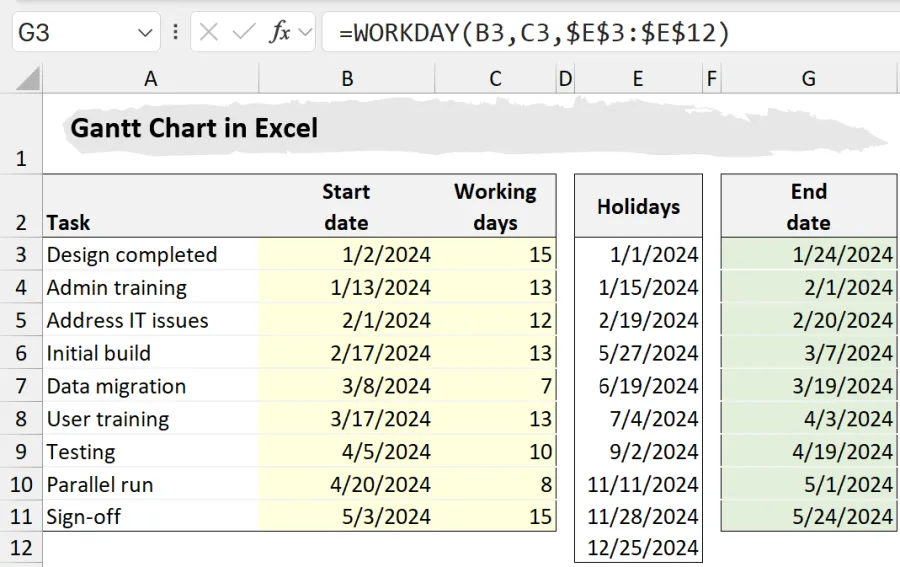The image size is (900, 567).
Task: Click the Gantt Chart in Excel title cell
Action: tap(194, 128)
